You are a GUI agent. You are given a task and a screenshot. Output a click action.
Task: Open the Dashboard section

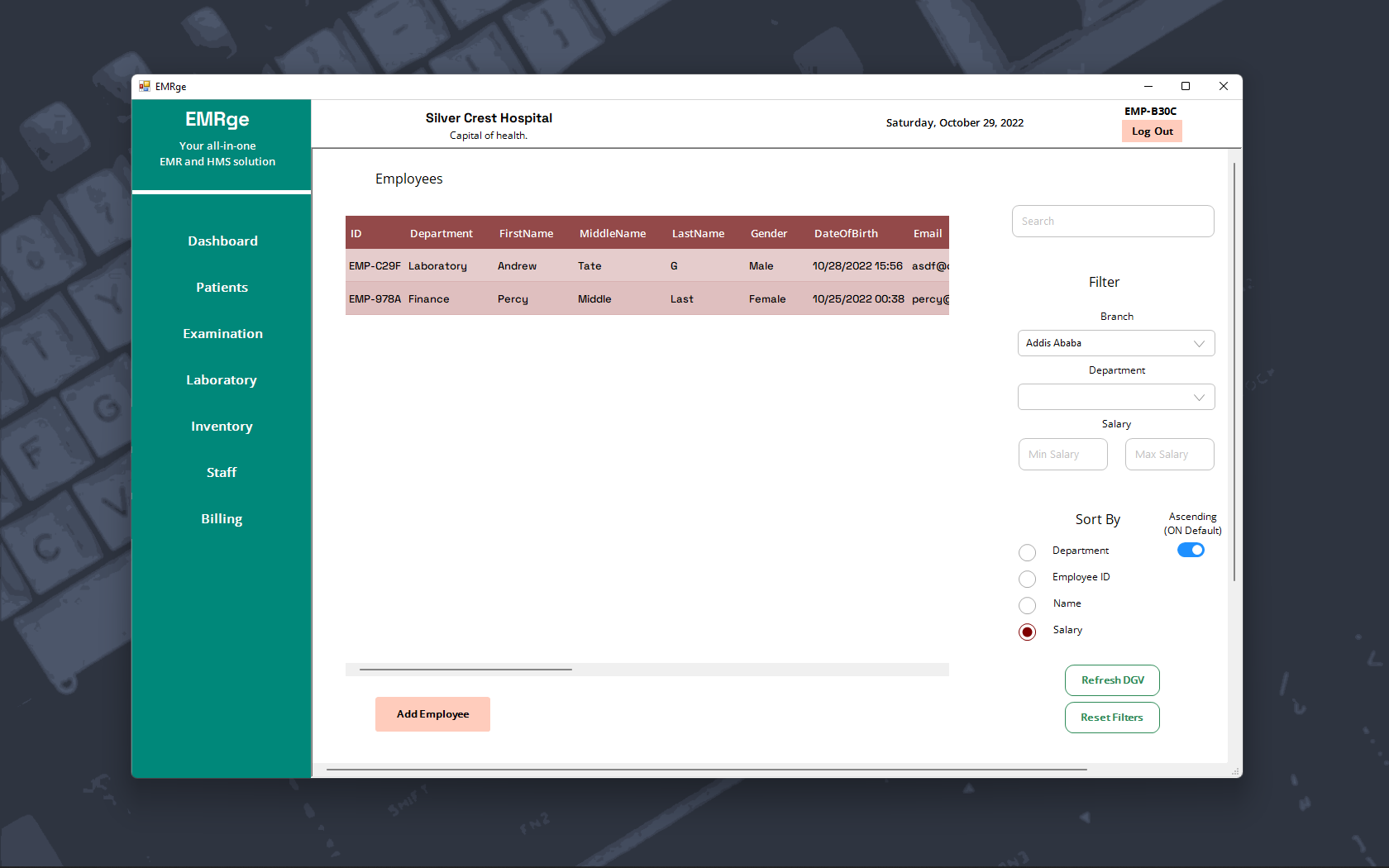(222, 241)
